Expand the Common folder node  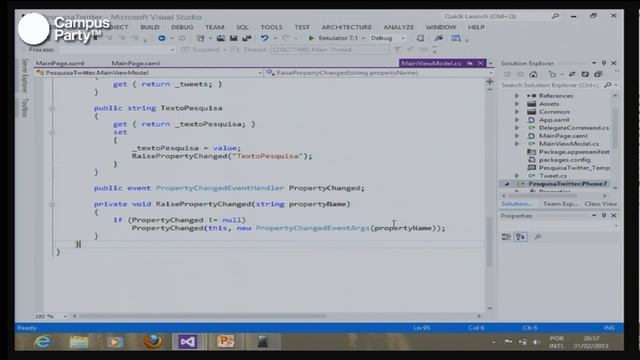[x=517, y=112]
